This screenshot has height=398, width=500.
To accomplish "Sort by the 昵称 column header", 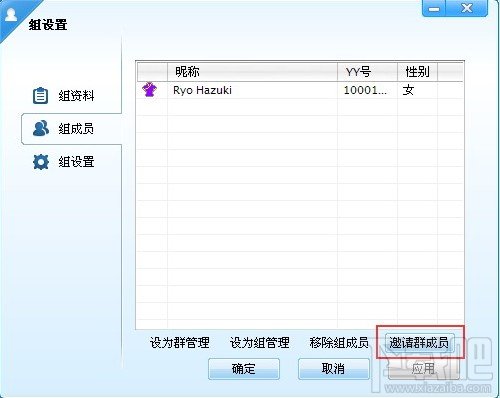I will [x=252, y=71].
